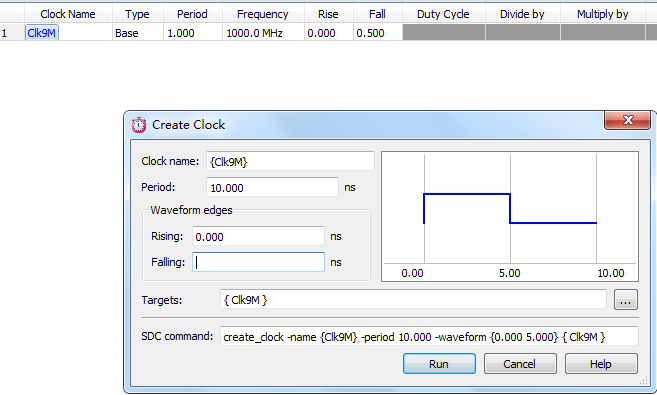
Task: Click the Frequency column header
Action: (x=263, y=14)
